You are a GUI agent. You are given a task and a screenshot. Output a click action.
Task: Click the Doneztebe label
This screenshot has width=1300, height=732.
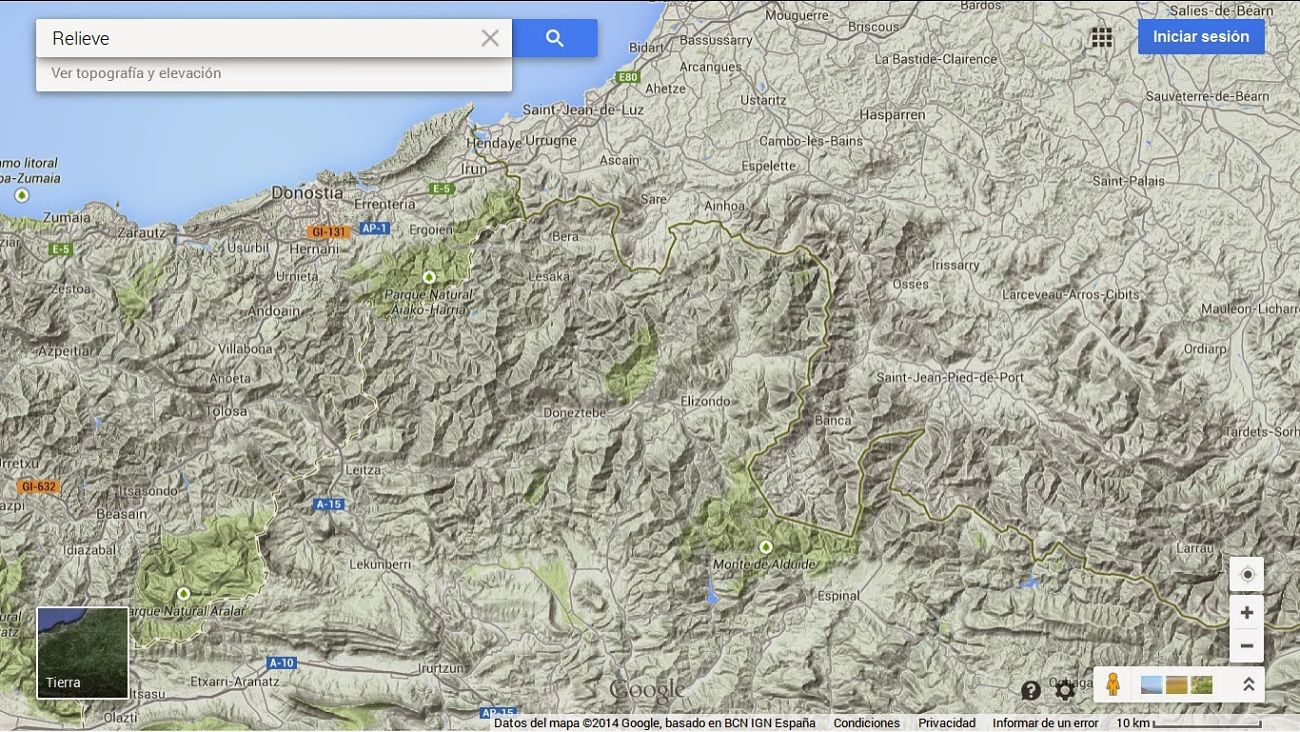[x=575, y=412]
